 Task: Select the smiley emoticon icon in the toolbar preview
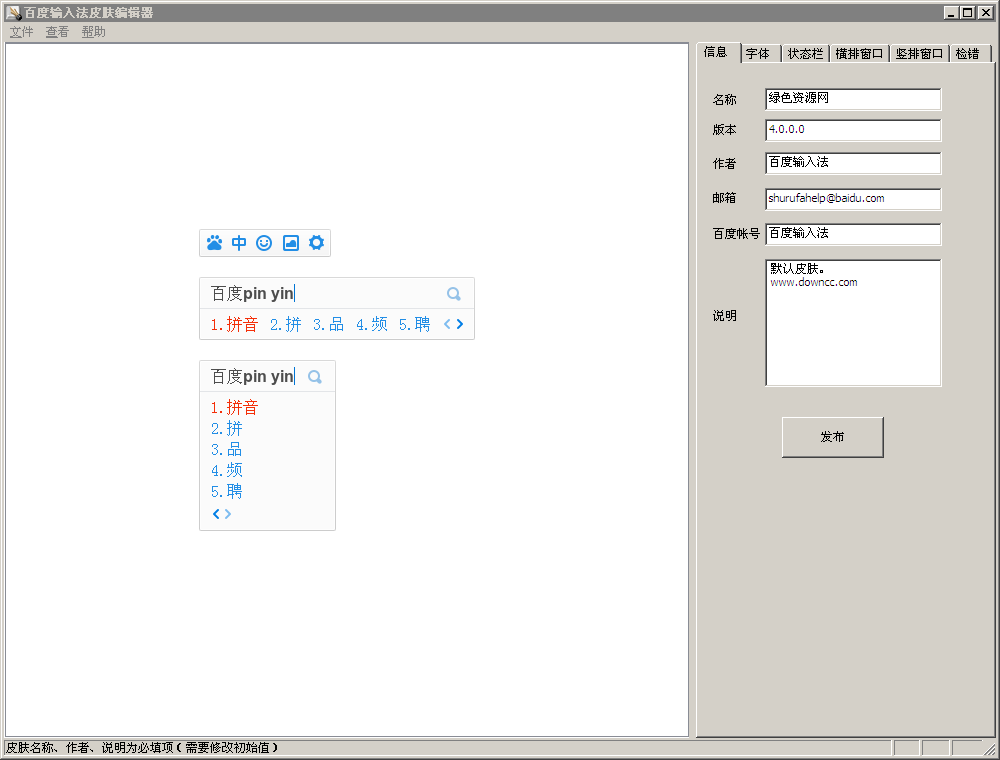(264, 242)
